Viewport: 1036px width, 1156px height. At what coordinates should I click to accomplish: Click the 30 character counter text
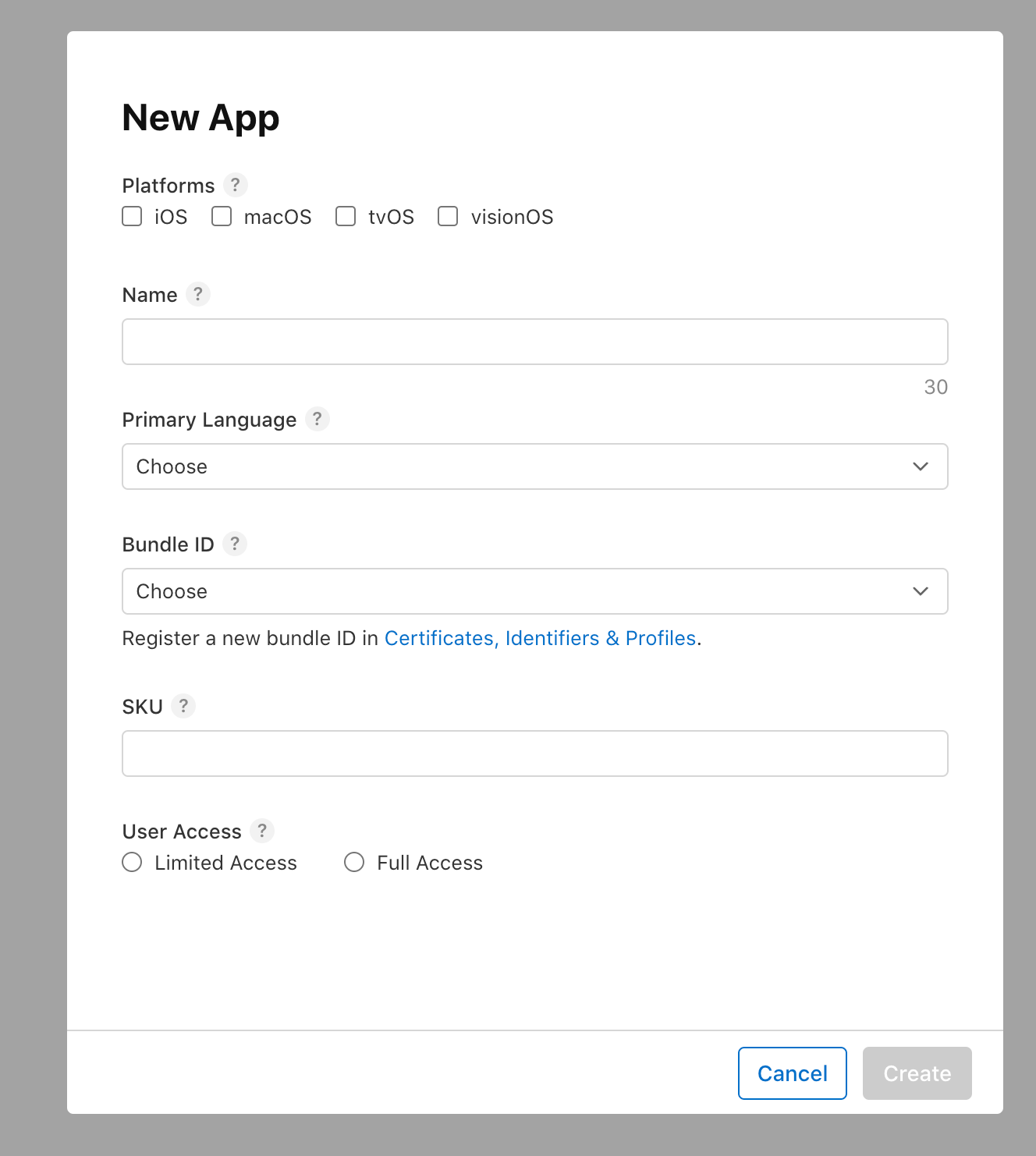pos(935,387)
